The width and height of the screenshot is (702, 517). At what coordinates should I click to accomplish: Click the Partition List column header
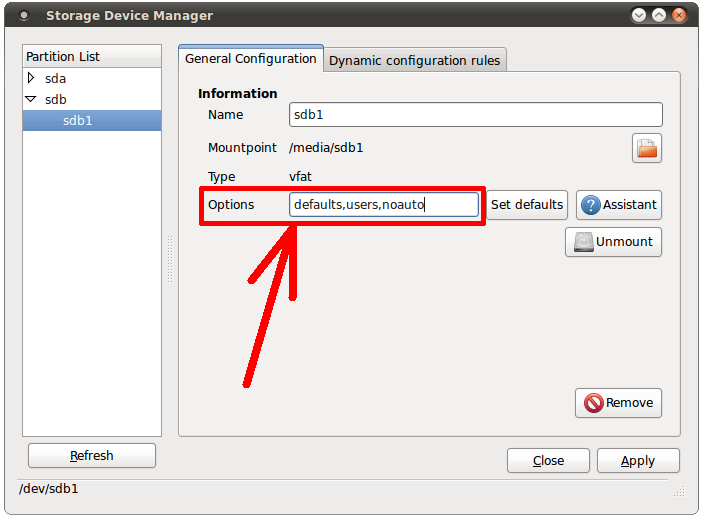pyautogui.click(x=91, y=57)
